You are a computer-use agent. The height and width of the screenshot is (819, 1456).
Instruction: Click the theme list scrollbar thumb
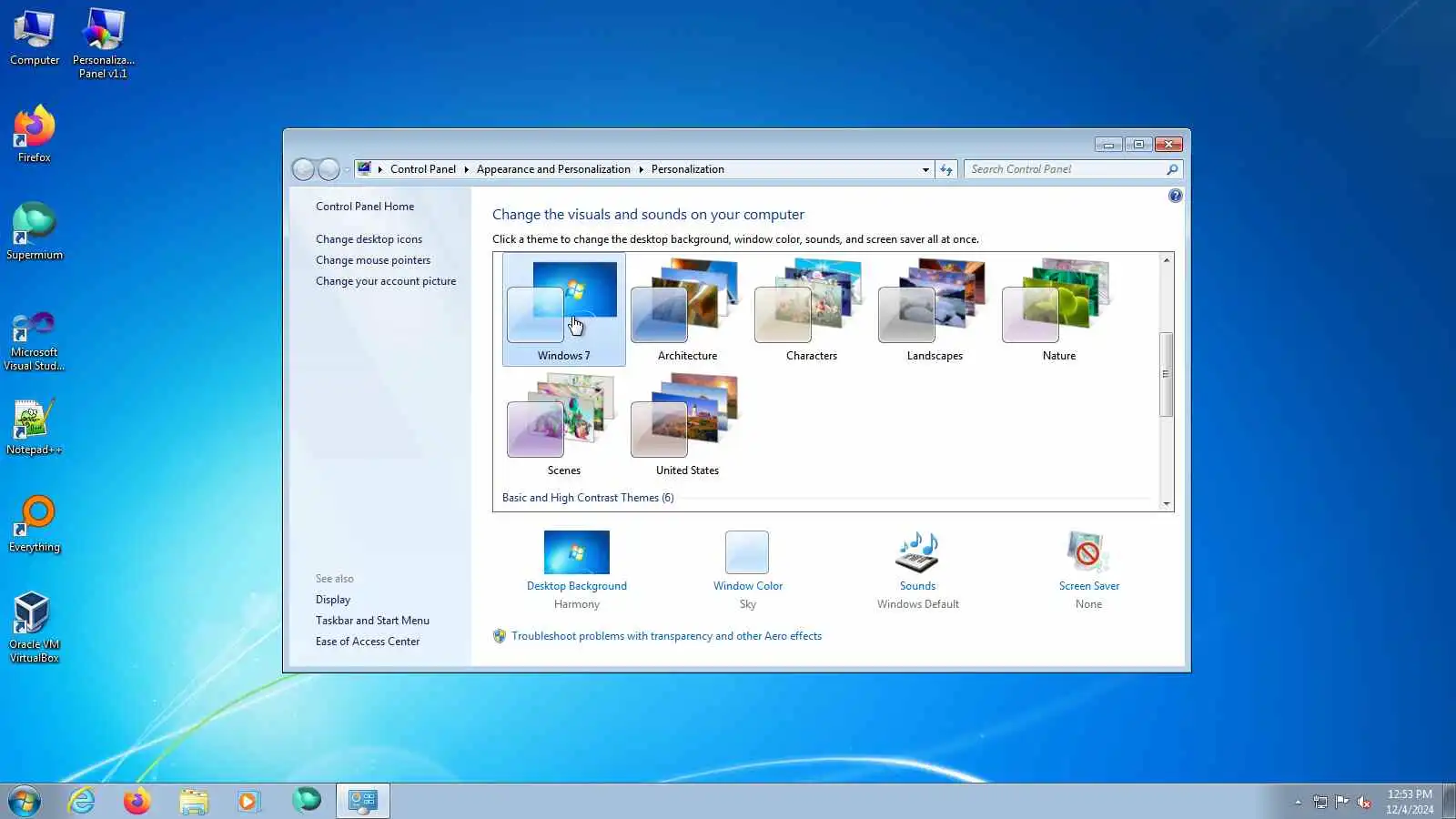(1167, 374)
